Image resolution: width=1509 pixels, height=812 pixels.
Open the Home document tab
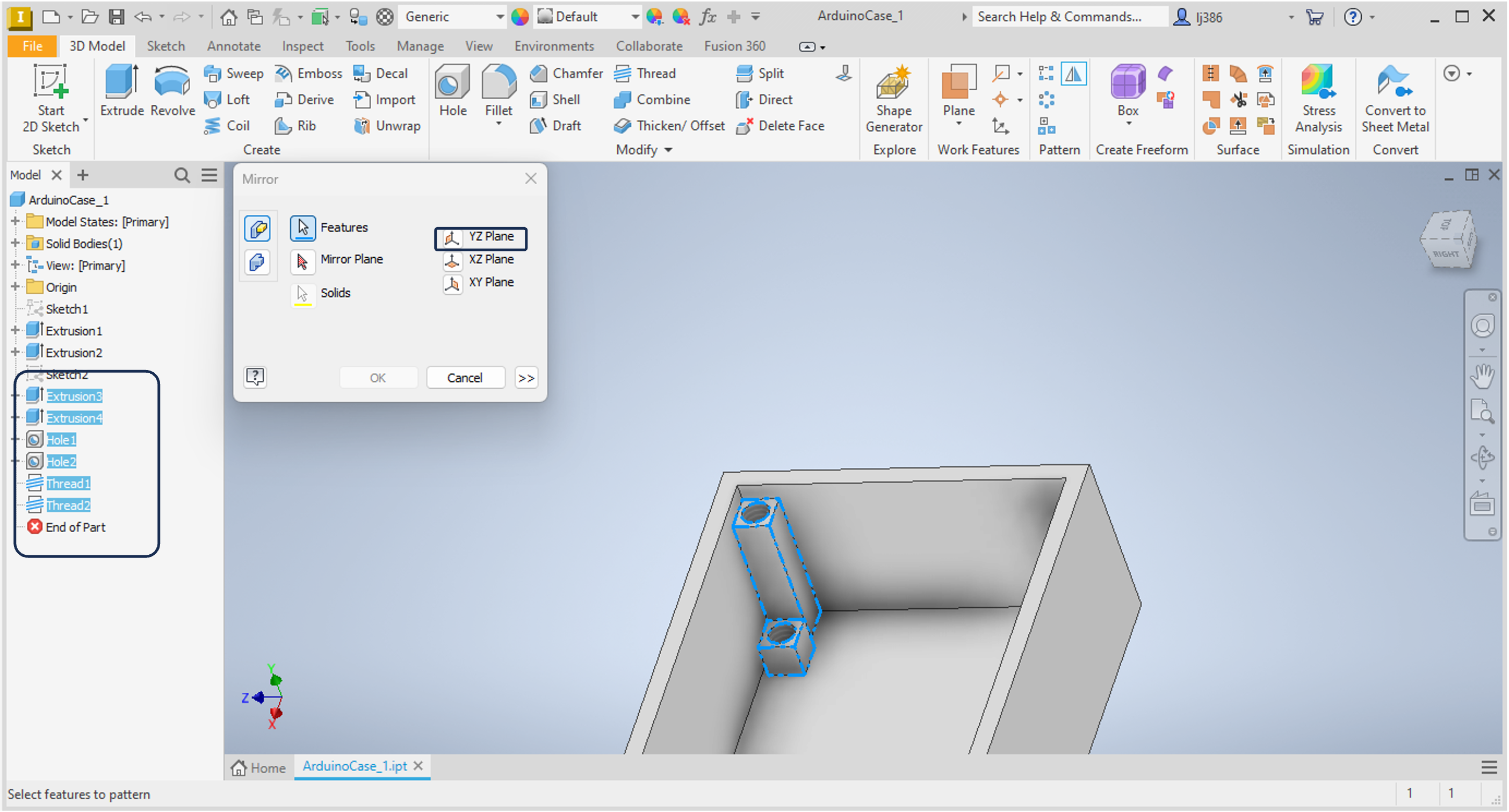pos(258,767)
